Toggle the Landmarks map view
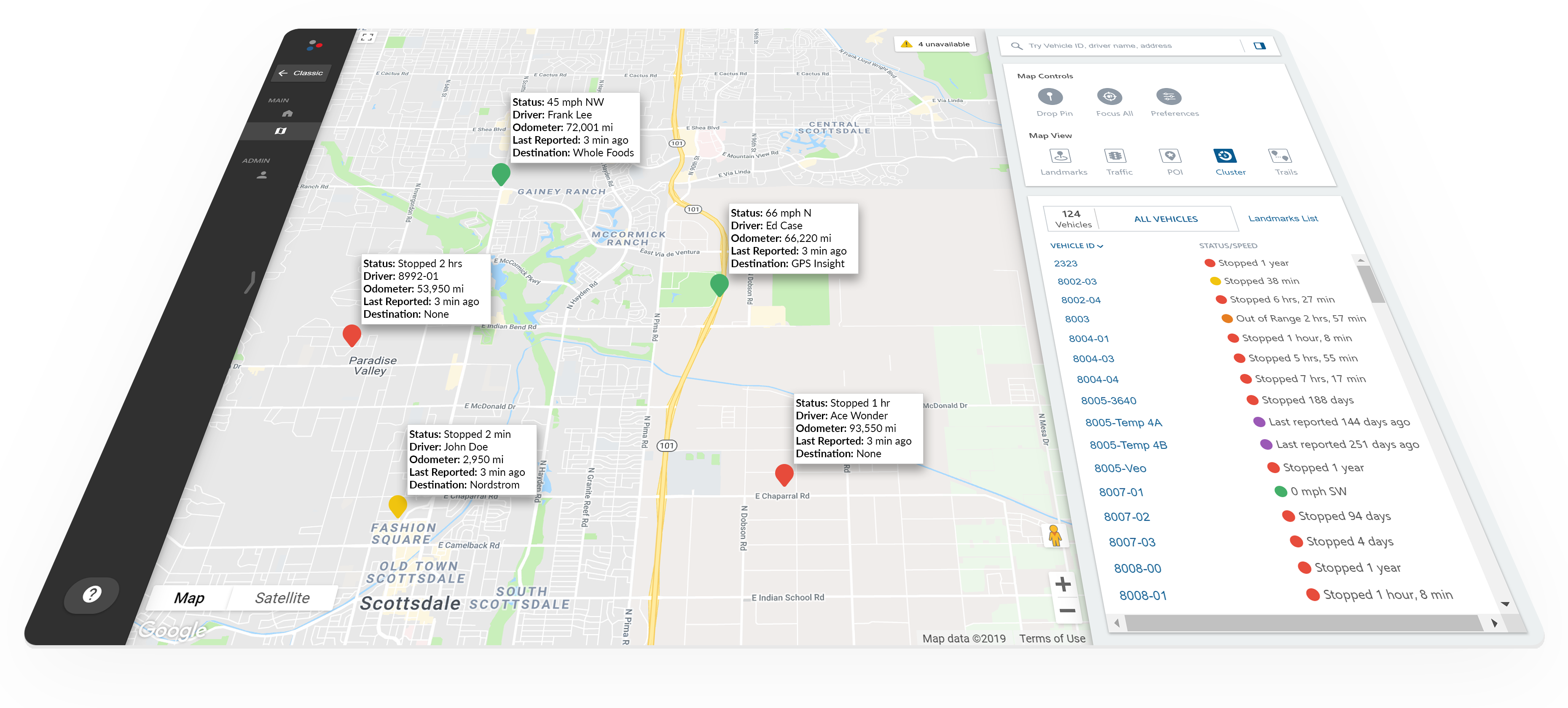 tap(1061, 156)
